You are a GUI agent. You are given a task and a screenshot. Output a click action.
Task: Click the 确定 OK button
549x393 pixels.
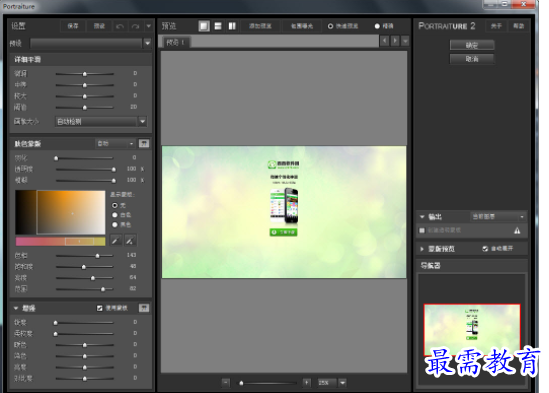click(472, 45)
